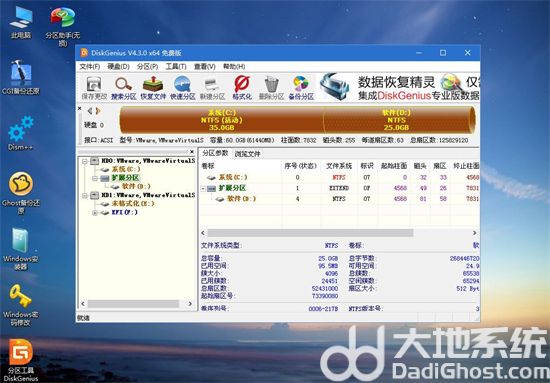Select EFI(F:) in the disk tree
550x383 pixels.
tap(125, 212)
